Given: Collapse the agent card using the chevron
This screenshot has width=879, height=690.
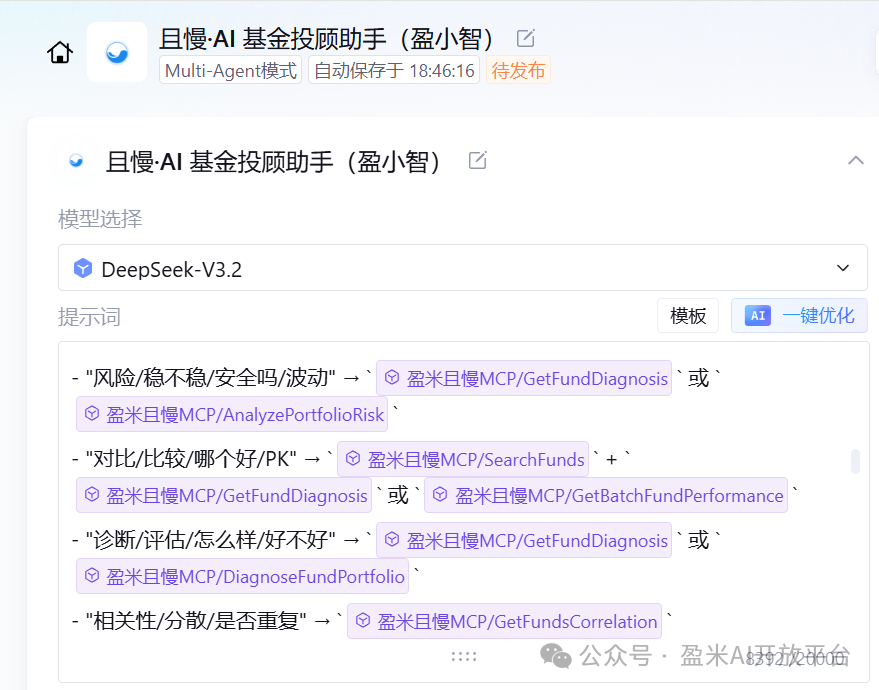Looking at the screenshot, I should pyautogui.click(x=855, y=160).
